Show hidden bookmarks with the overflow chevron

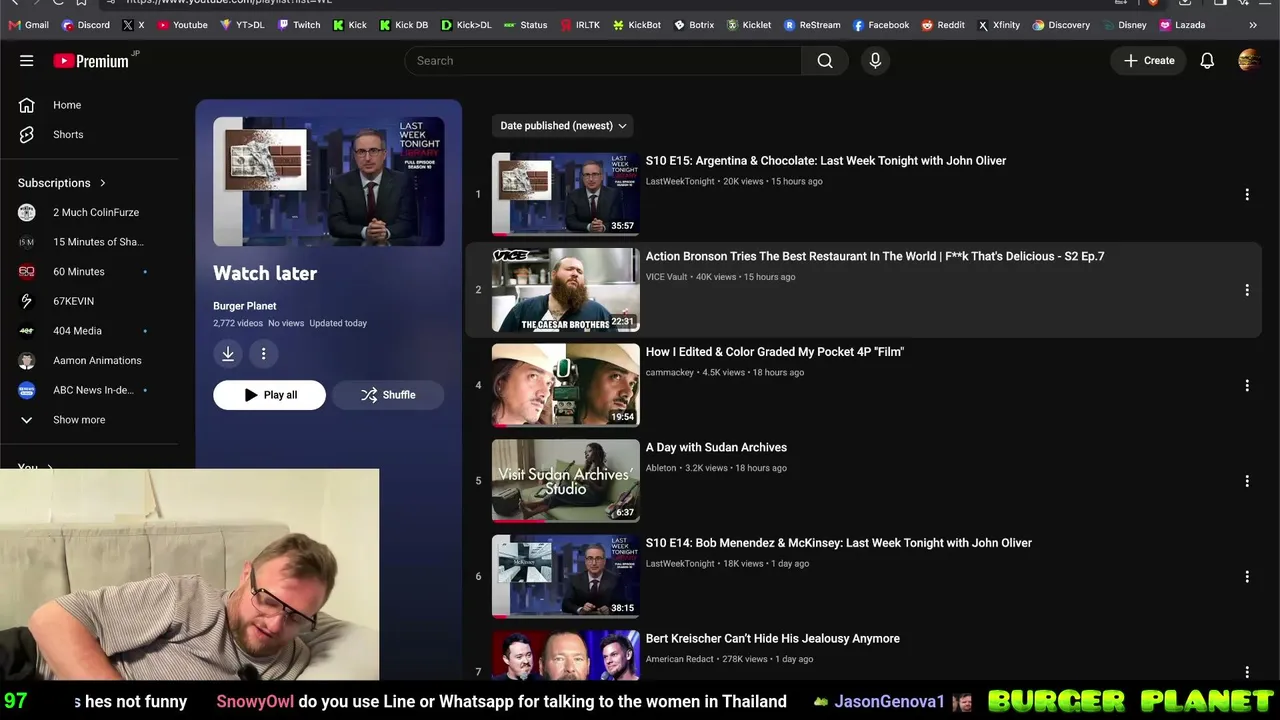pyautogui.click(x=1253, y=25)
